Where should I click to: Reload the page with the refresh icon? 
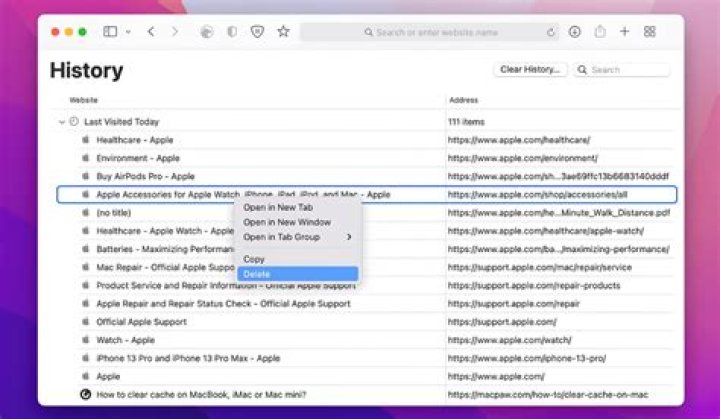pyautogui.click(x=551, y=32)
